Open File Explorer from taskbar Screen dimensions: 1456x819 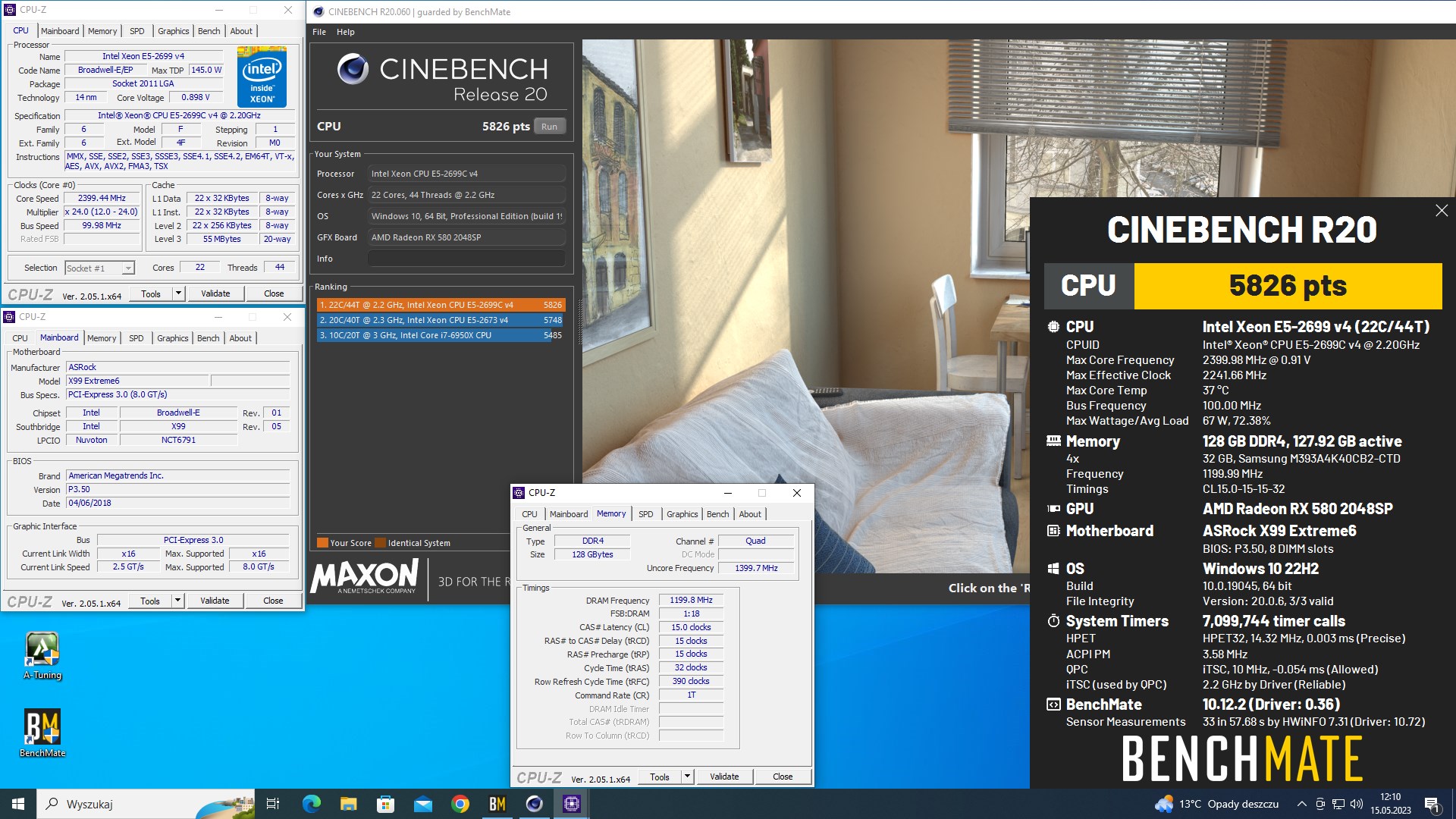[x=348, y=804]
